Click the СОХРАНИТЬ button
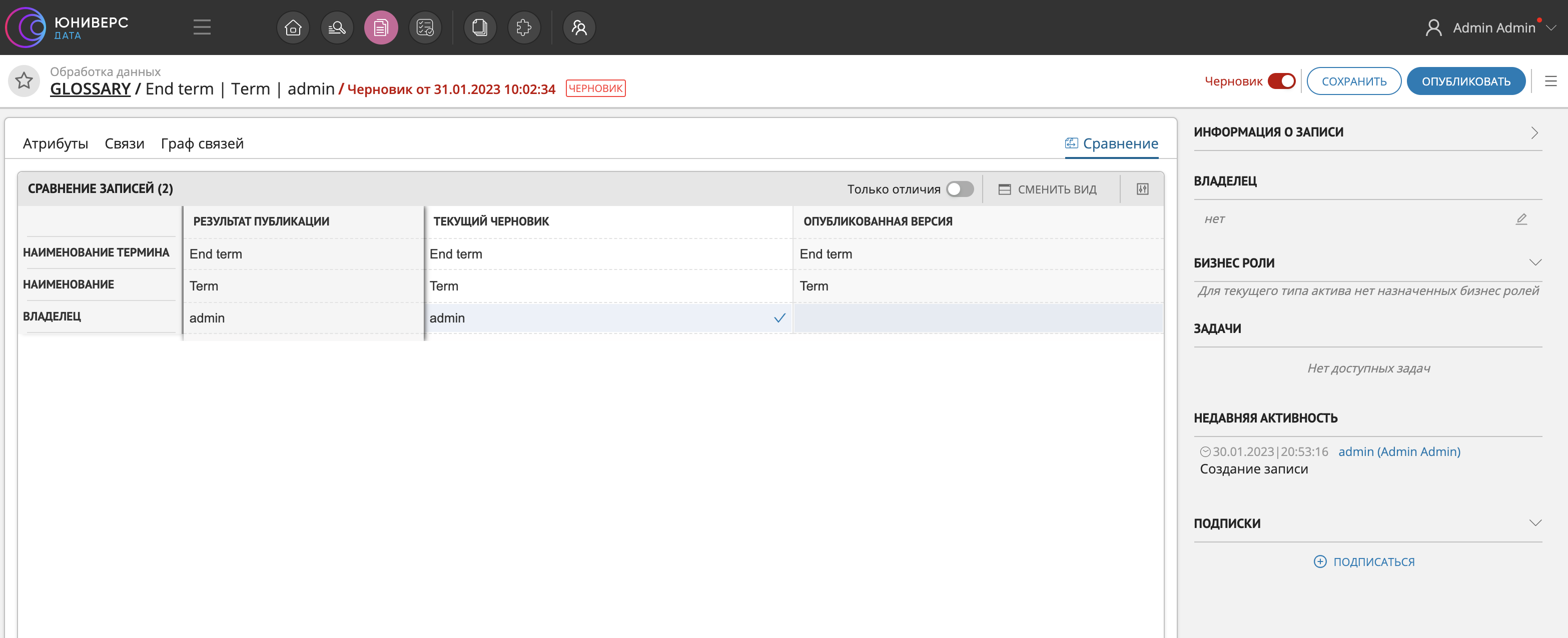The height and width of the screenshot is (638, 1568). (1354, 81)
